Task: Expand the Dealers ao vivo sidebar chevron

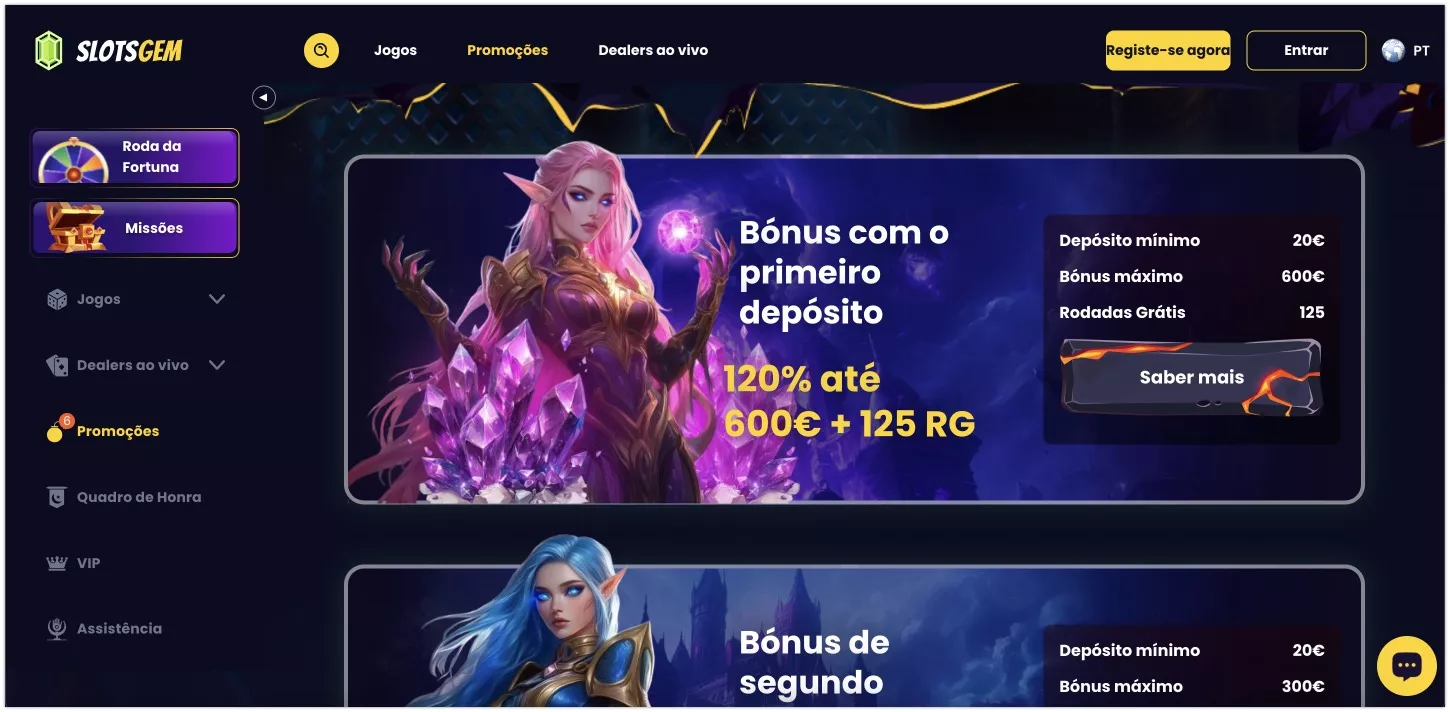Action: (x=216, y=365)
